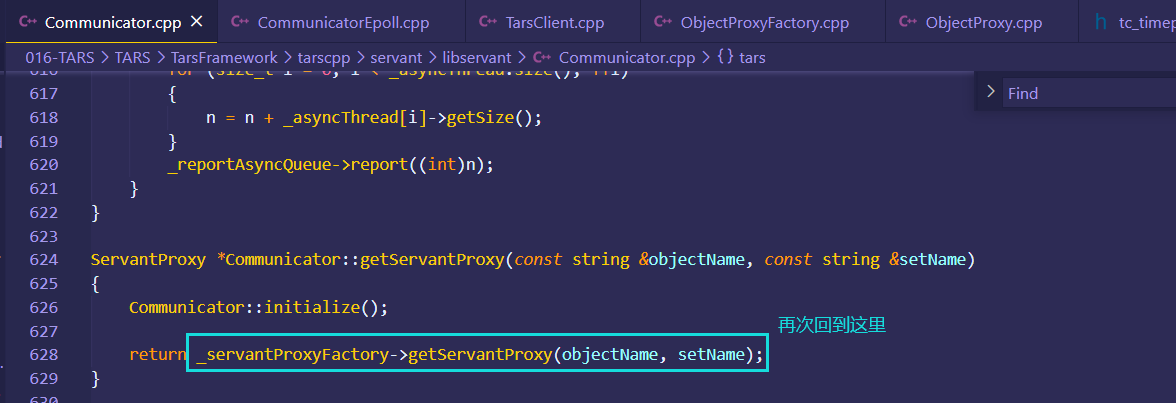Expand the Find widget's replace toggle arrow
Screen dimensions: 1176x403
tap(990, 92)
